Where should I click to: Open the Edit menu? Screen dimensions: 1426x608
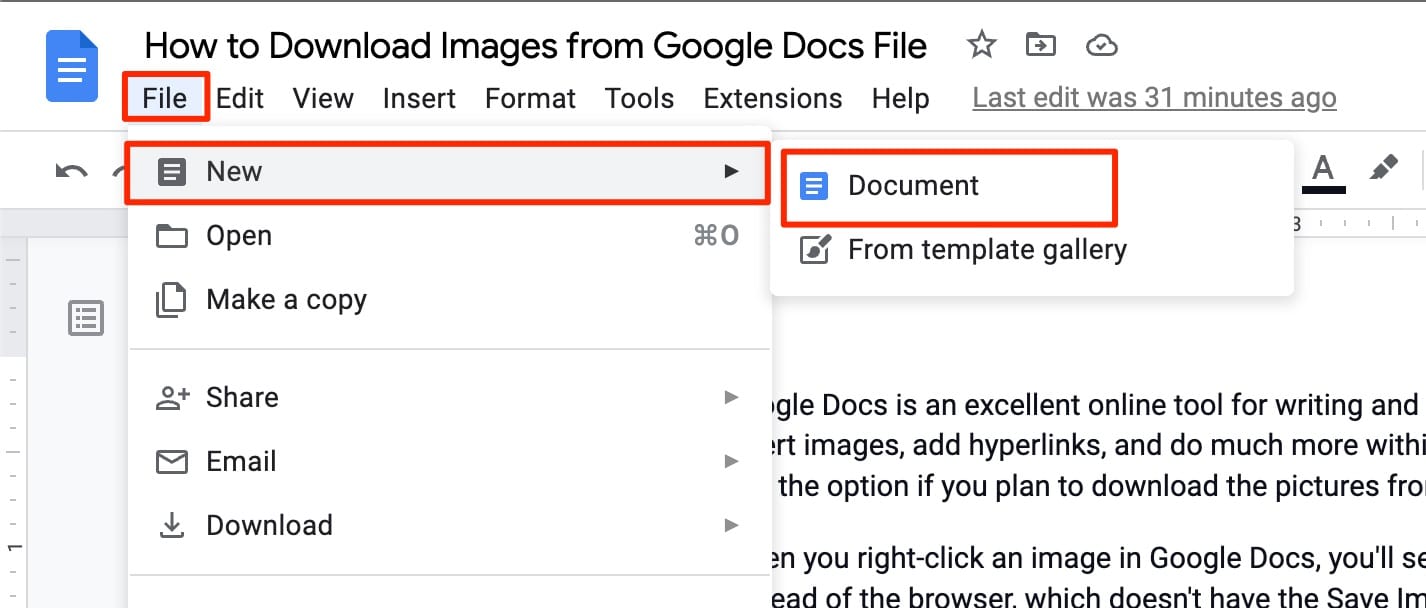[x=240, y=98]
